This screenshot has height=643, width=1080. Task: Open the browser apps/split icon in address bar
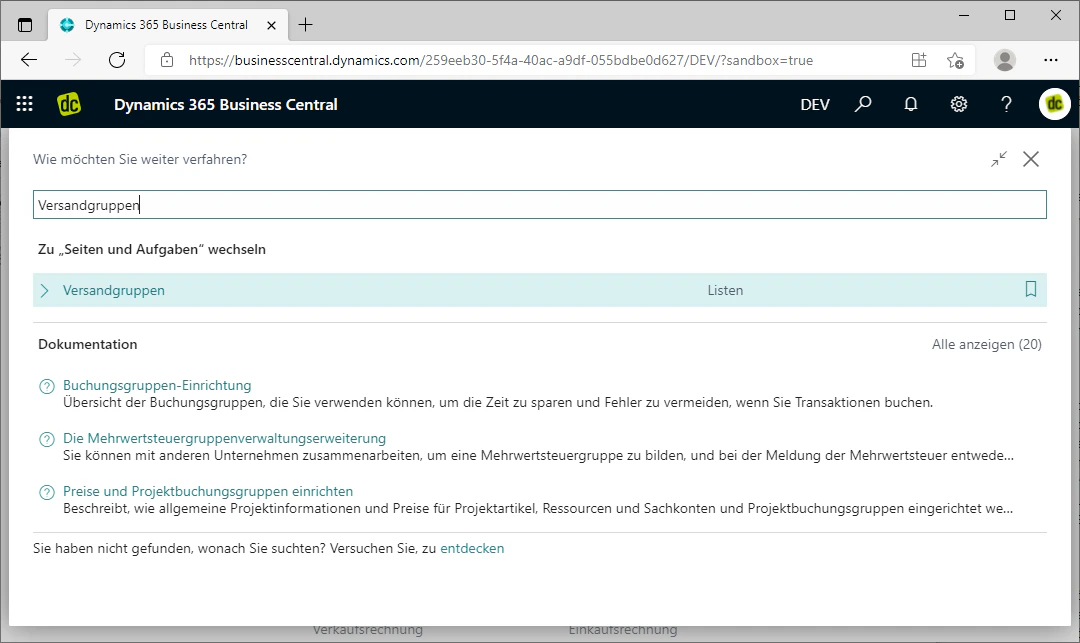pos(919,60)
